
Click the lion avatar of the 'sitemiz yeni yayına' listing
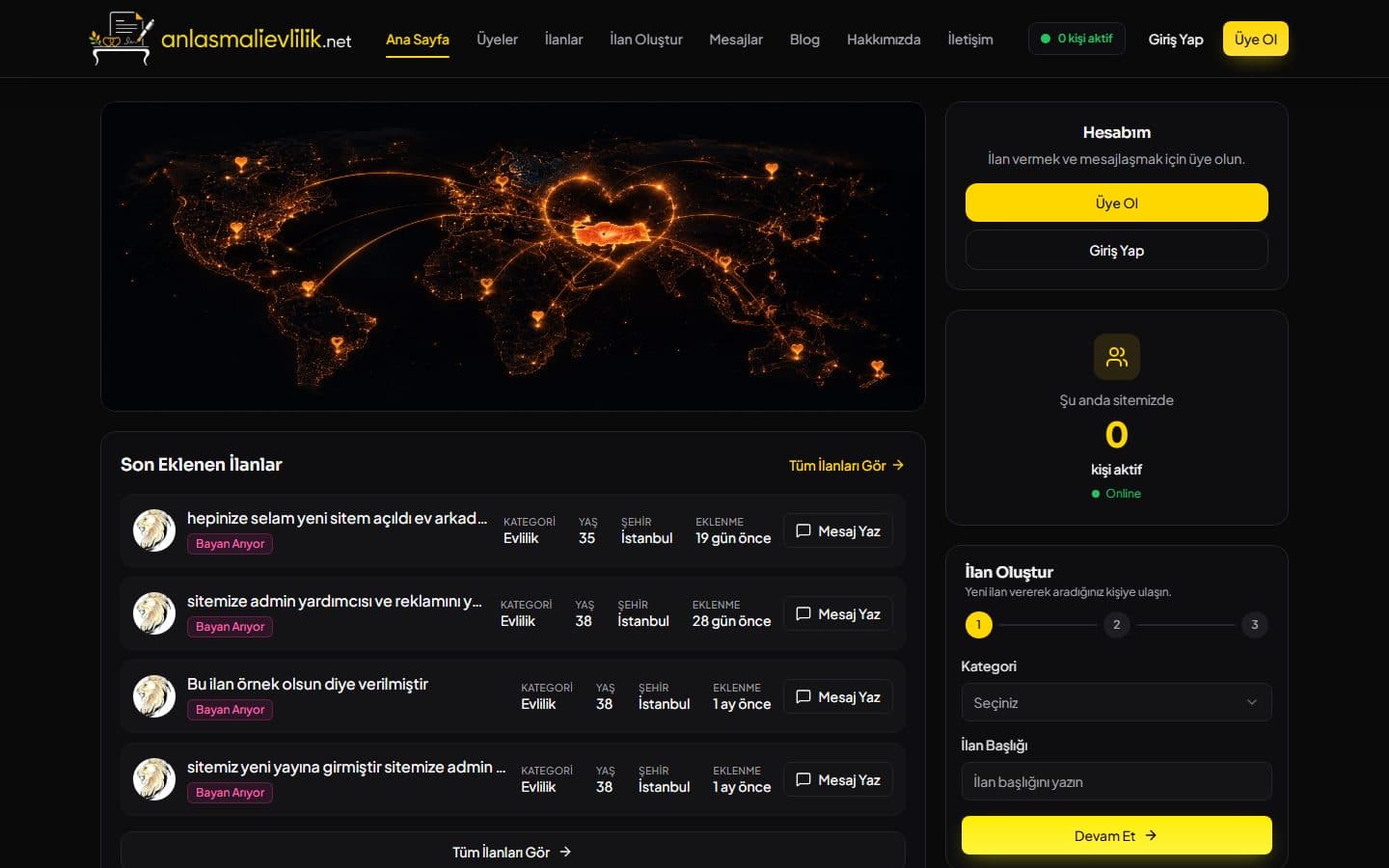(154, 779)
